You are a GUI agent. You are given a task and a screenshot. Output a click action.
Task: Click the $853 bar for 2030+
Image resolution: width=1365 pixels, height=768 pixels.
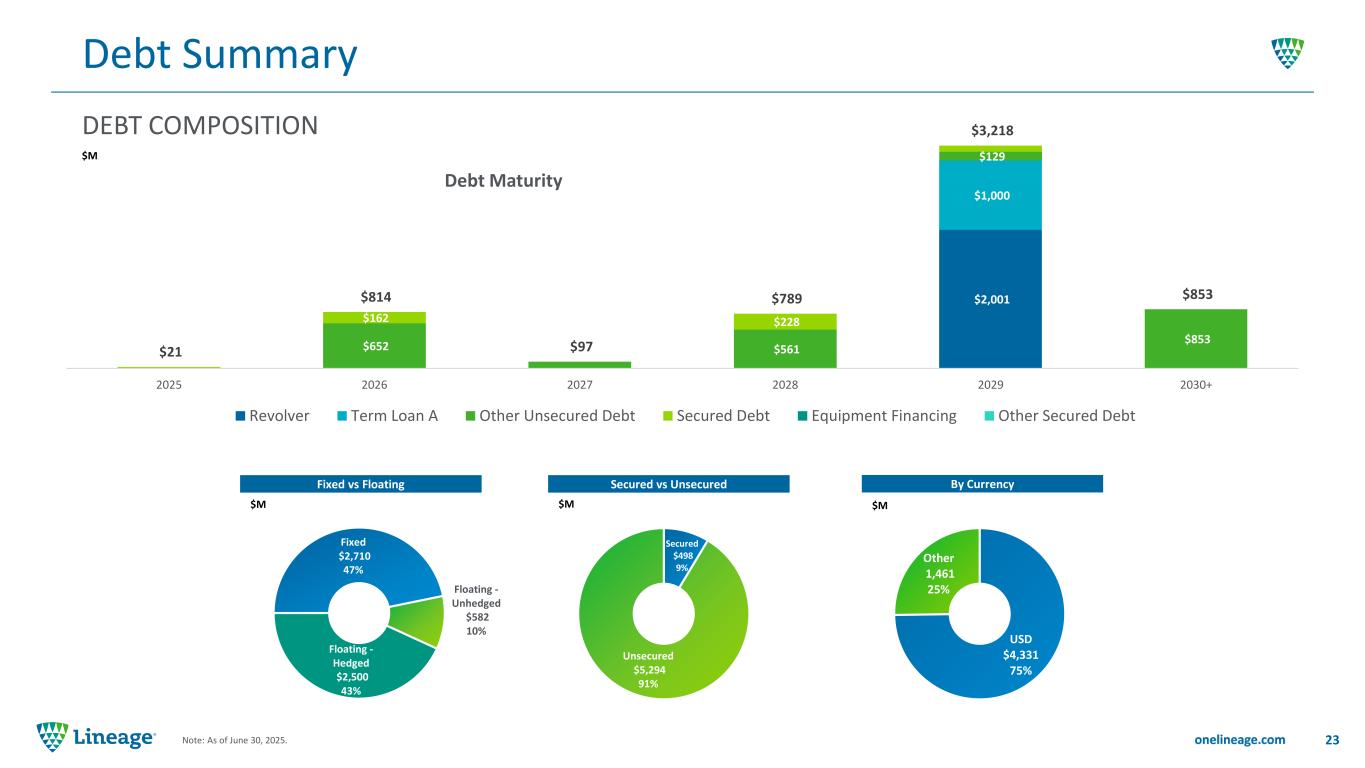[1195, 338]
